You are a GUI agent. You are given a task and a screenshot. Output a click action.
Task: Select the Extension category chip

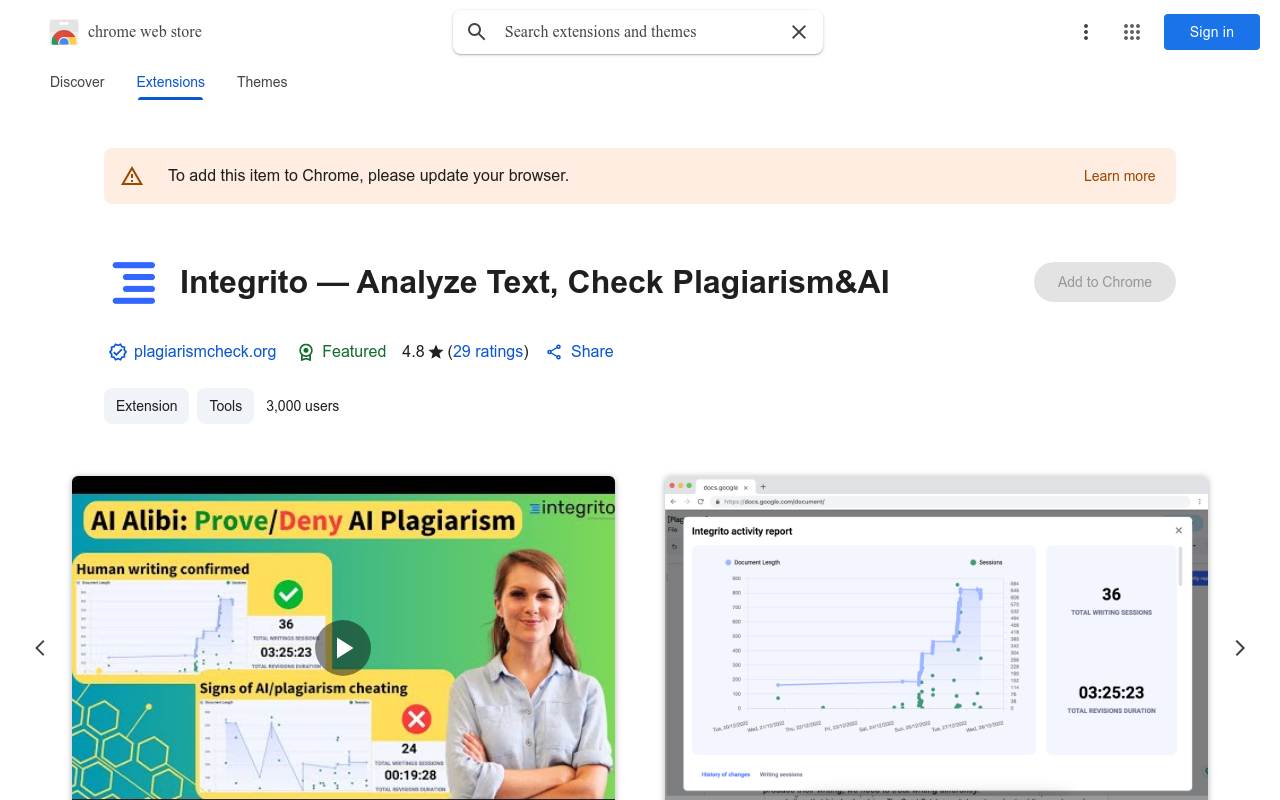click(146, 406)
